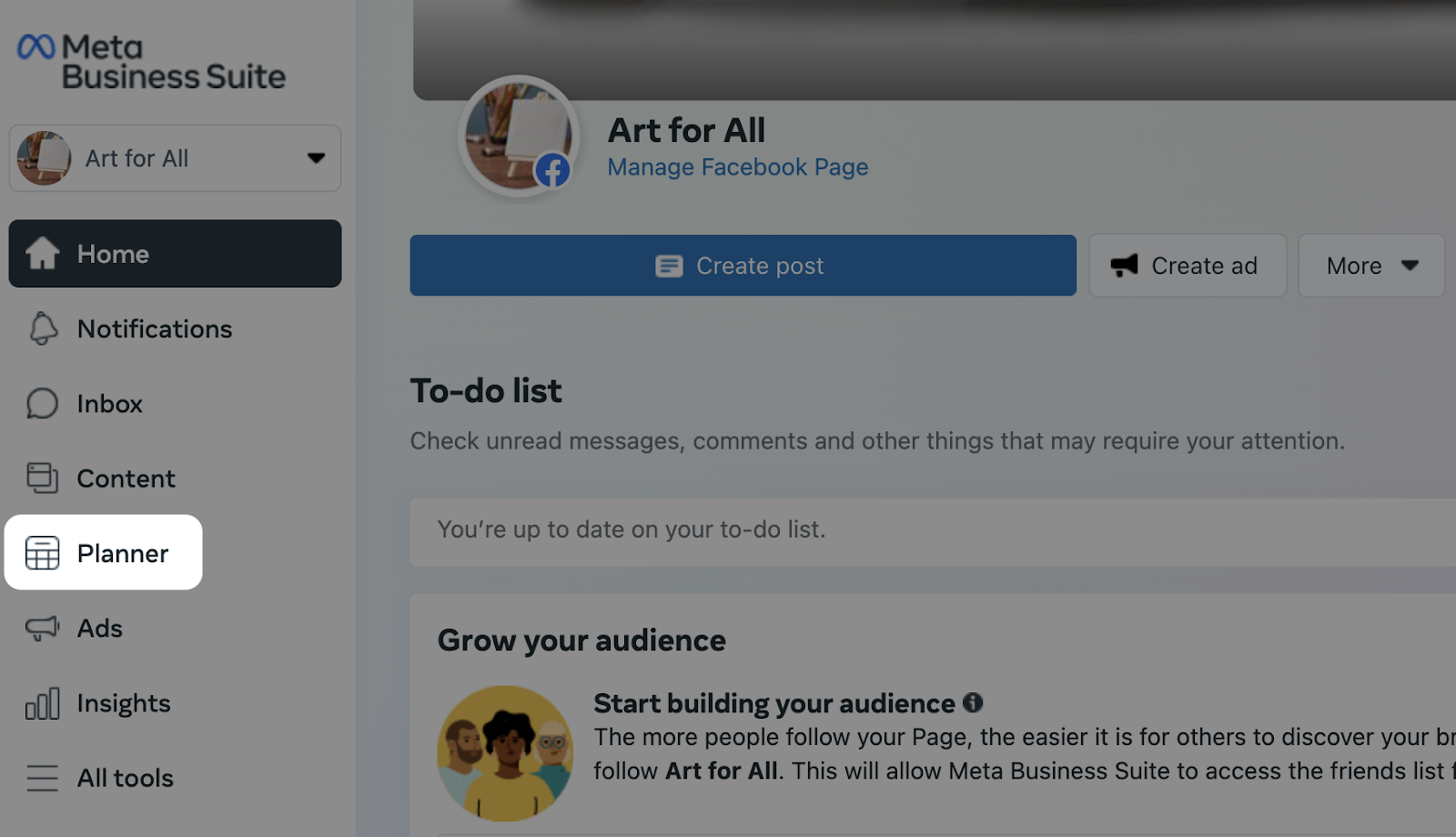Viewport: 1456px width, 837px height.
Task: Open Notifications via the bell icon
Action: pos(43,328)
